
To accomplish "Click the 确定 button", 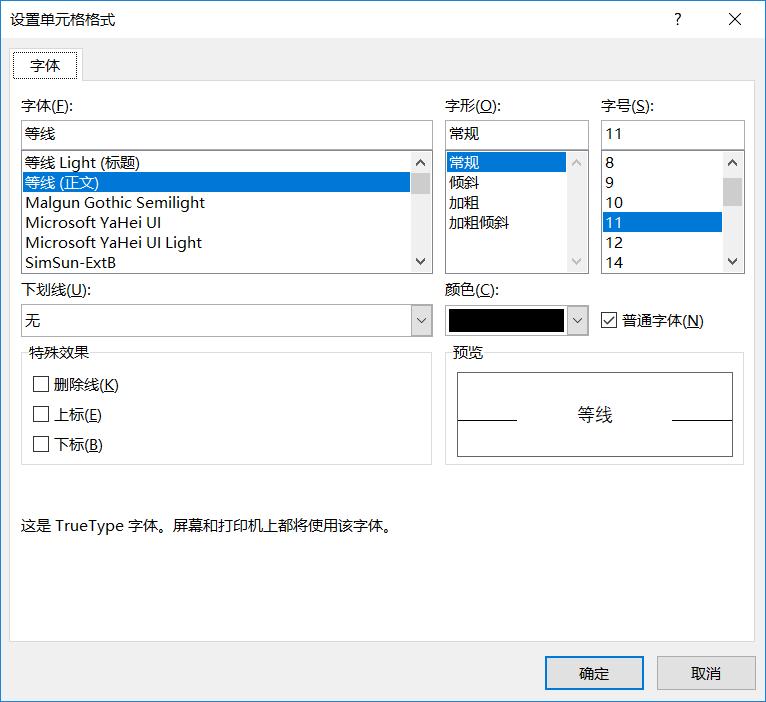I will (594, 673).
